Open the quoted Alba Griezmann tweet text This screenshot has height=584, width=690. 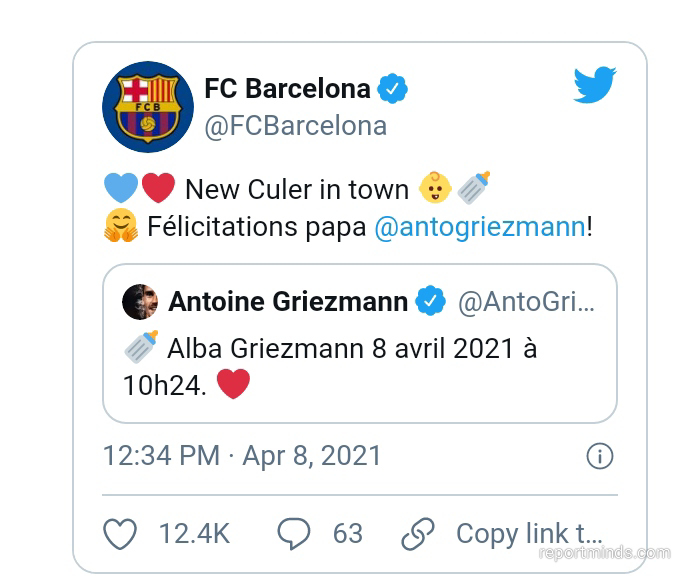(330, 366)
